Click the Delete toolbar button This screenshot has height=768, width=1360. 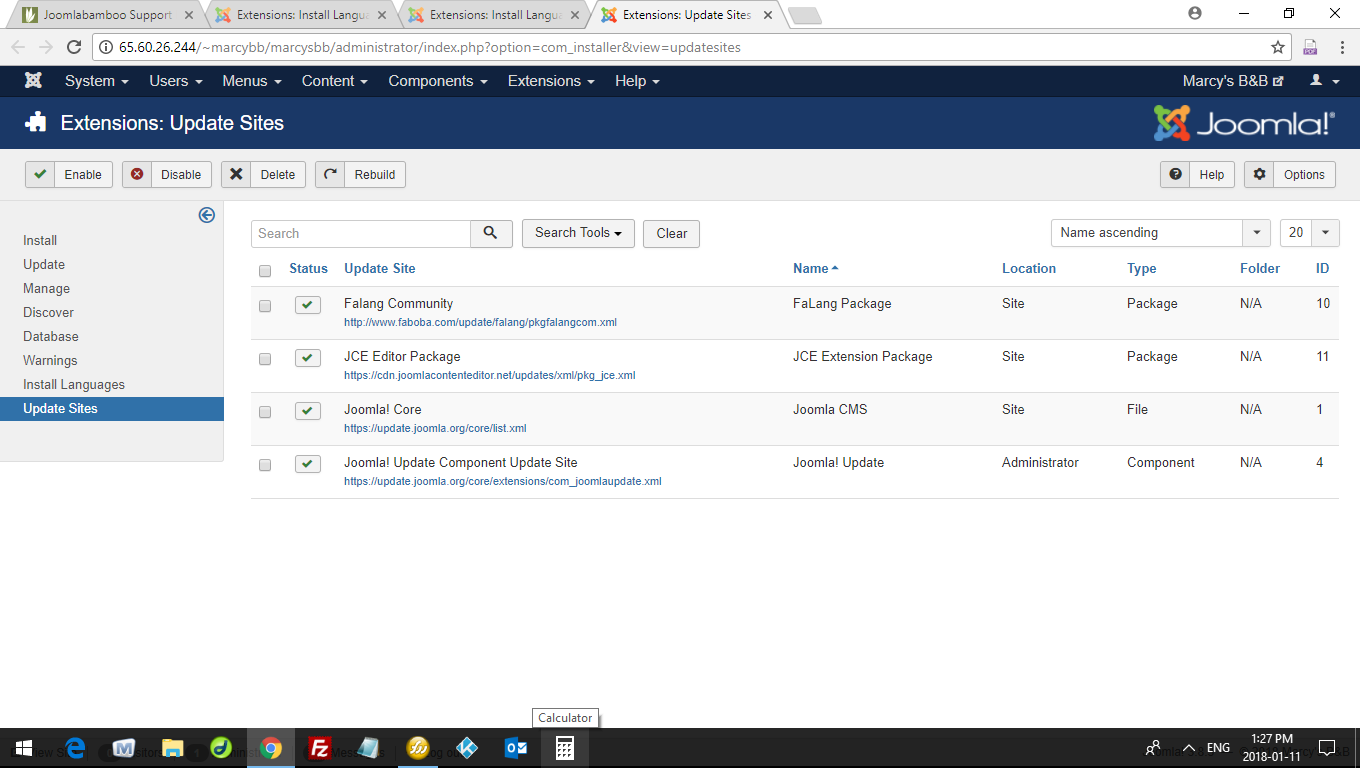[263, 174]
